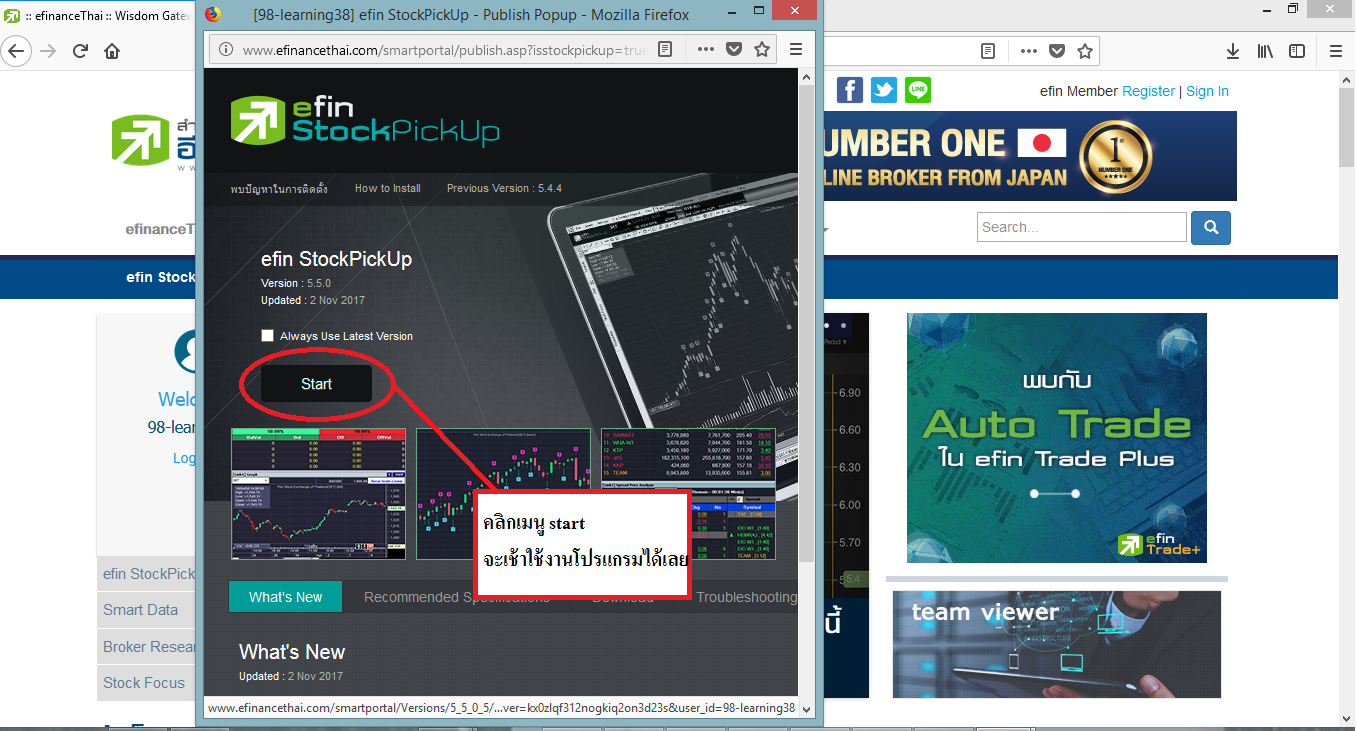Bookmark the popup page with star icon
1357x731 pixels.
pos(762,49)
